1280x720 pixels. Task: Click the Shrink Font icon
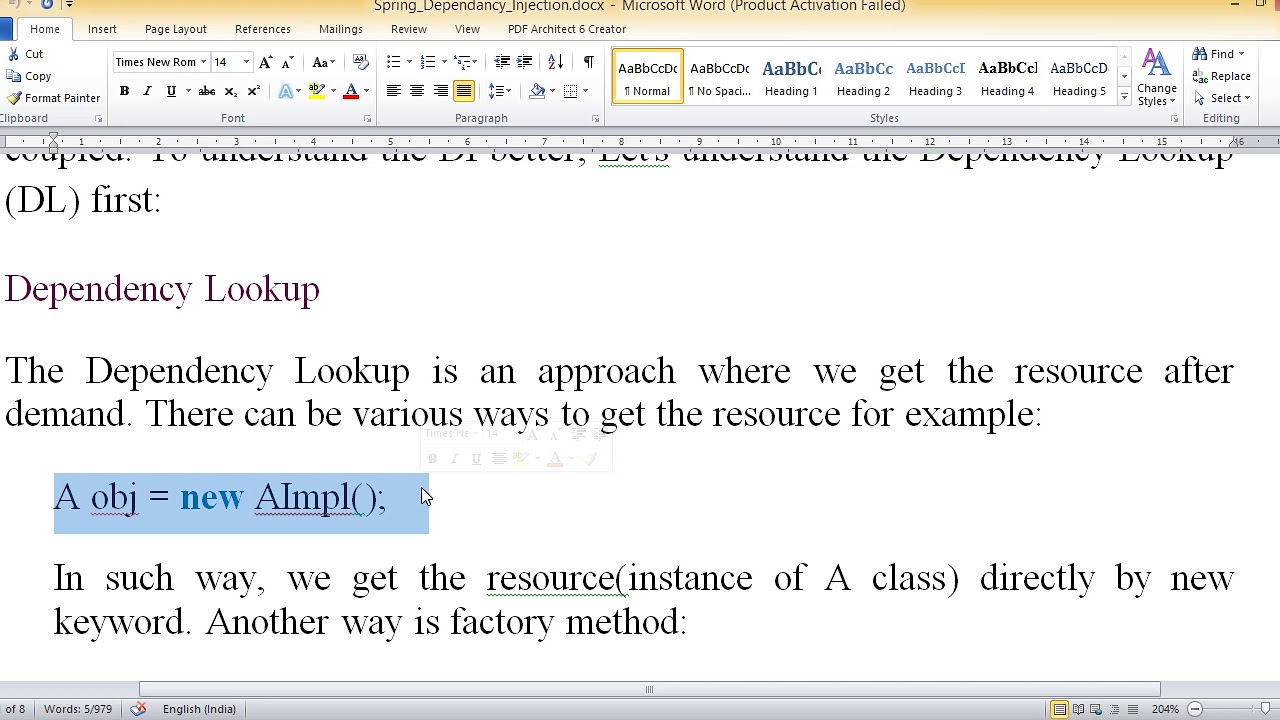[287, 62]
